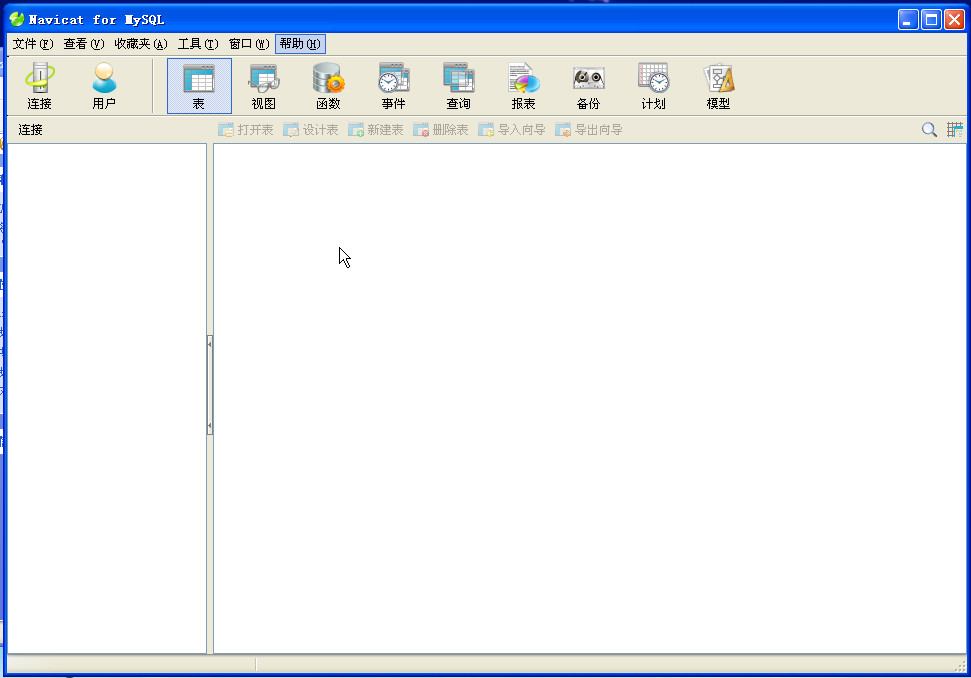The image size is (971, 678).
Task: Select the 模型 (Model) toolbar icon
Action: [x=719, y=86]
